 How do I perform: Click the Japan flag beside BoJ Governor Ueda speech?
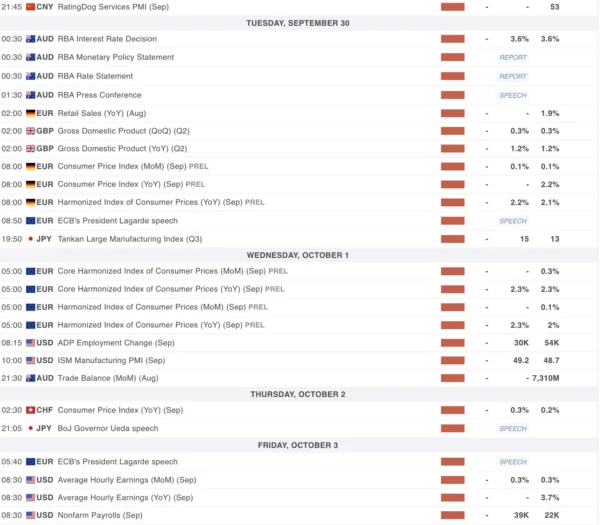tap(30, 428)
